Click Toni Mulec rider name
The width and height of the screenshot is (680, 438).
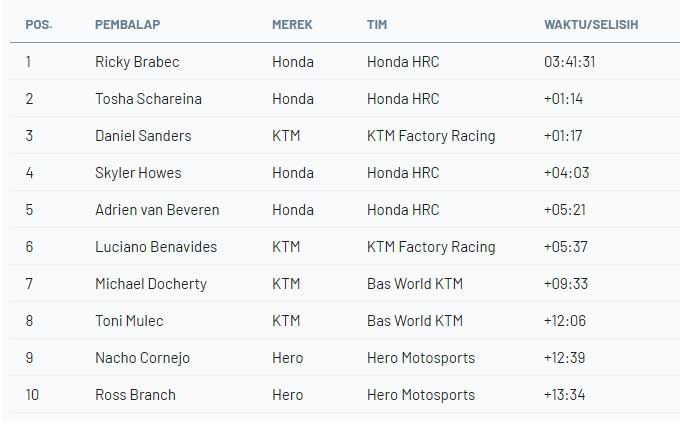tap(129, 321)
